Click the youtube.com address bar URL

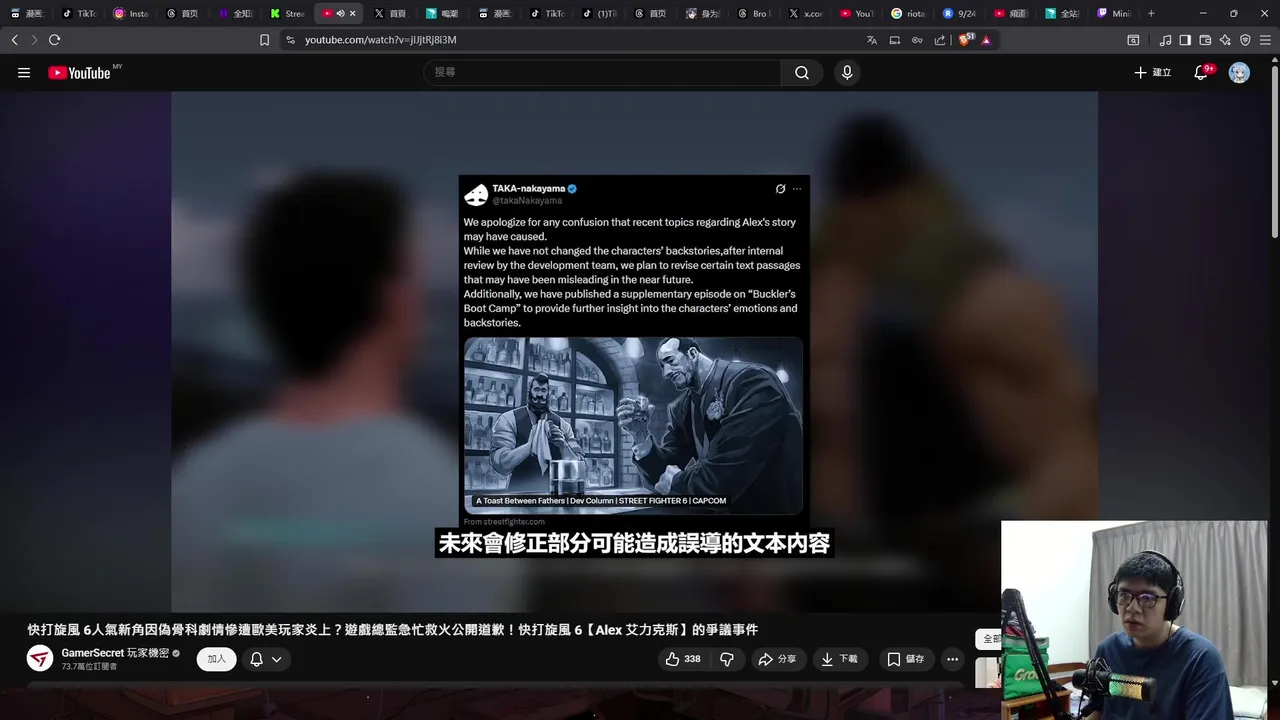click(x=380, y=40)
